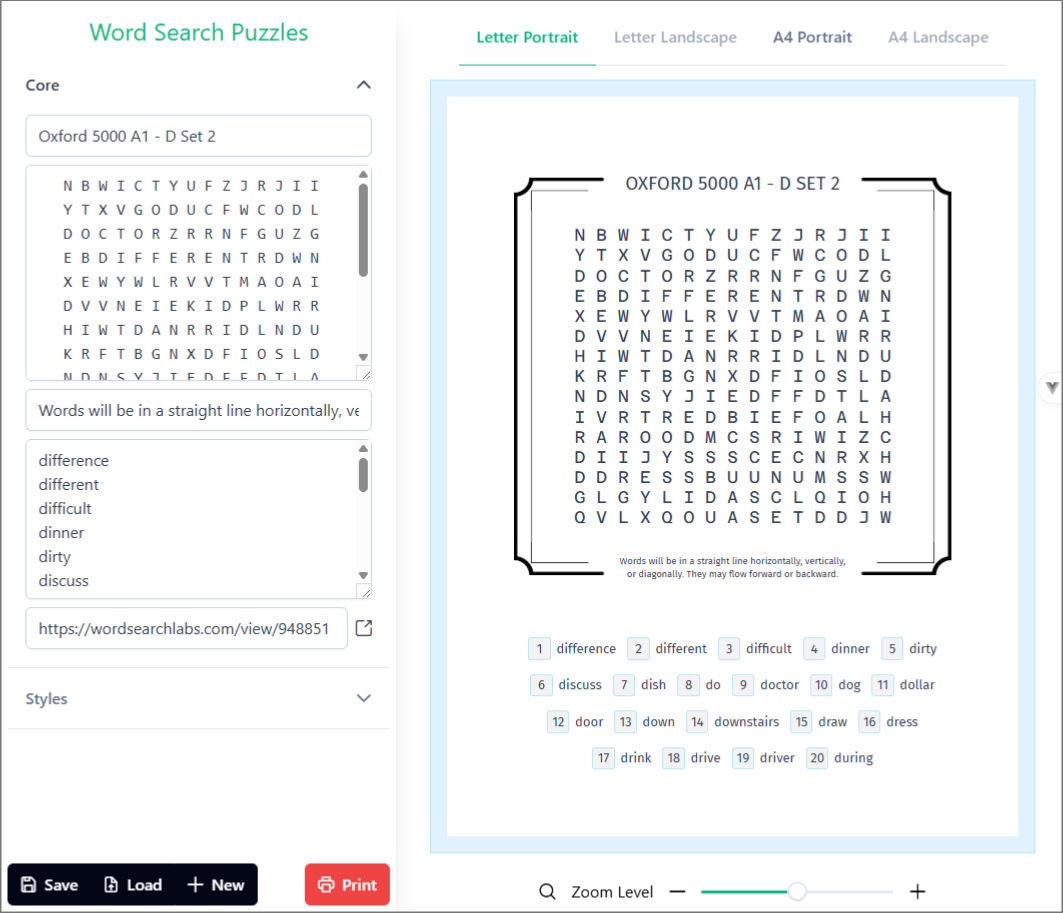
Task: Select the A4 Portrait tab
Action: click(x=812, y=37)
